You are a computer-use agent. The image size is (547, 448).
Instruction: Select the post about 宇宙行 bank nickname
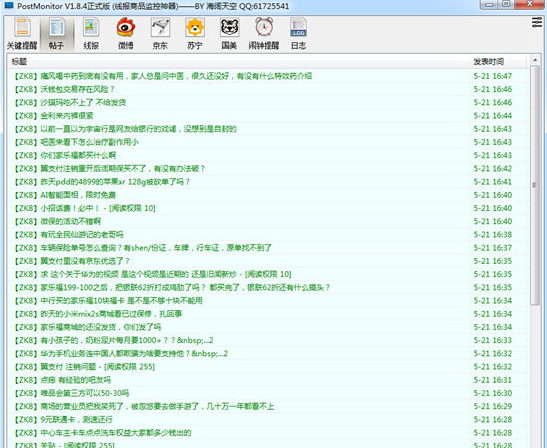125,129
